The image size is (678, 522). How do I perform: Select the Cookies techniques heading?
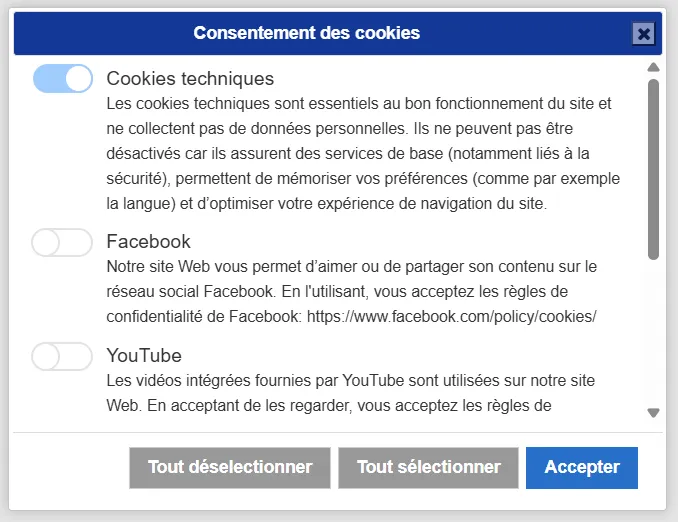[x=190, y=78]
